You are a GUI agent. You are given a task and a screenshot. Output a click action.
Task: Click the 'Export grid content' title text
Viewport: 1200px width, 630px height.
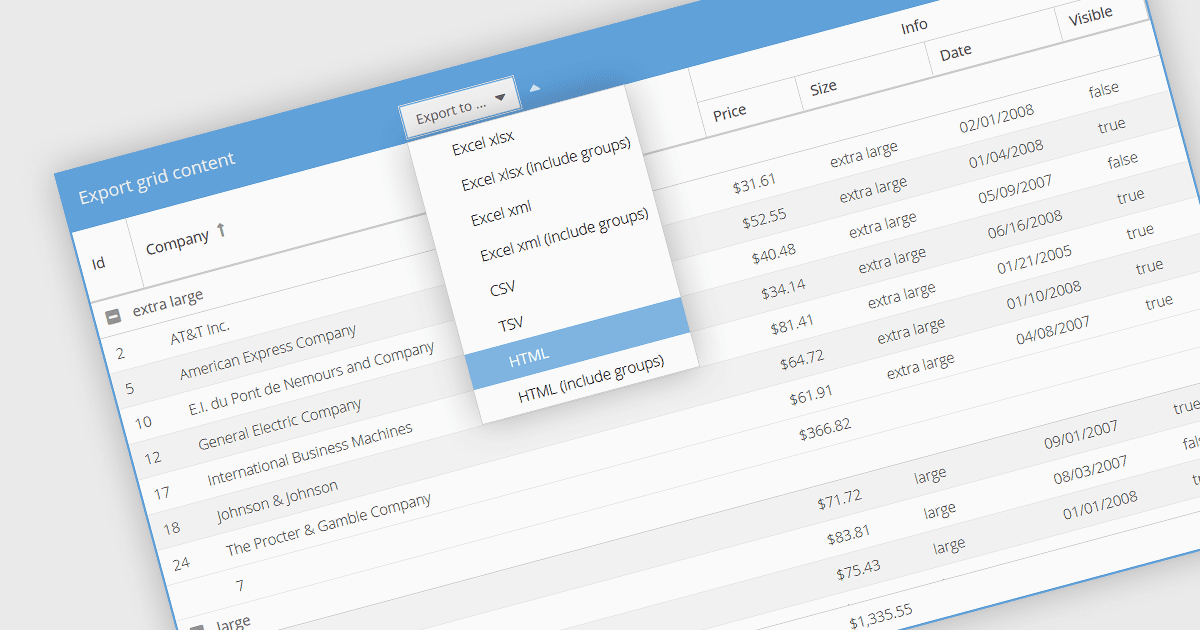(157, 177)
